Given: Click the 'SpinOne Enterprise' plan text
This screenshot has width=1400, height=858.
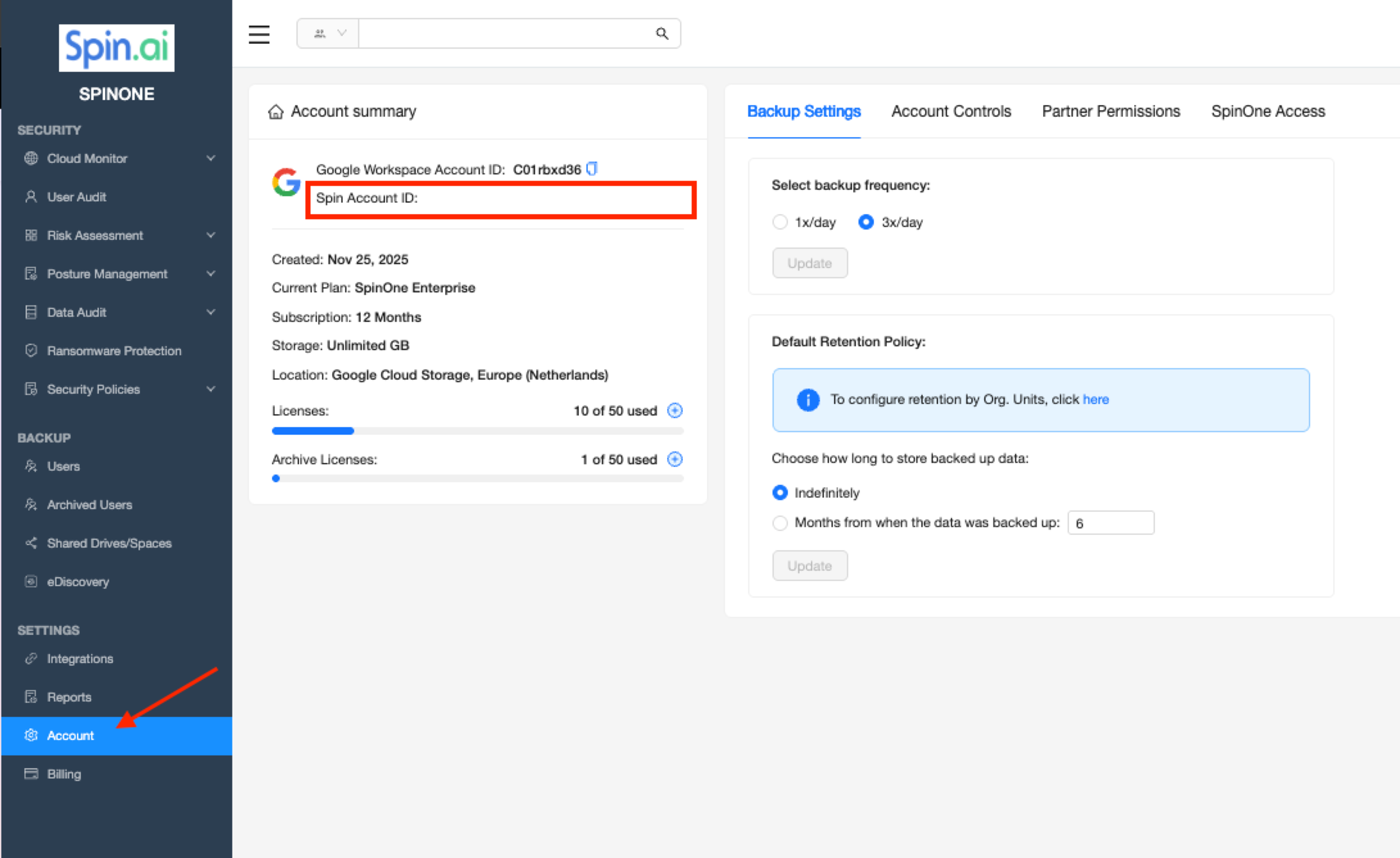Looking at the screenshot, I should click(415, 288).
